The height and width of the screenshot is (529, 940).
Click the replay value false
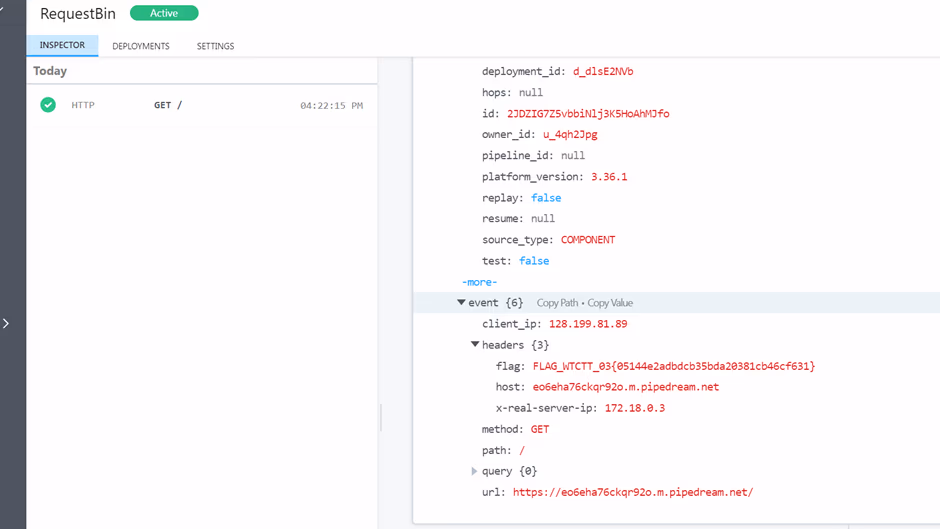point(546,197)
